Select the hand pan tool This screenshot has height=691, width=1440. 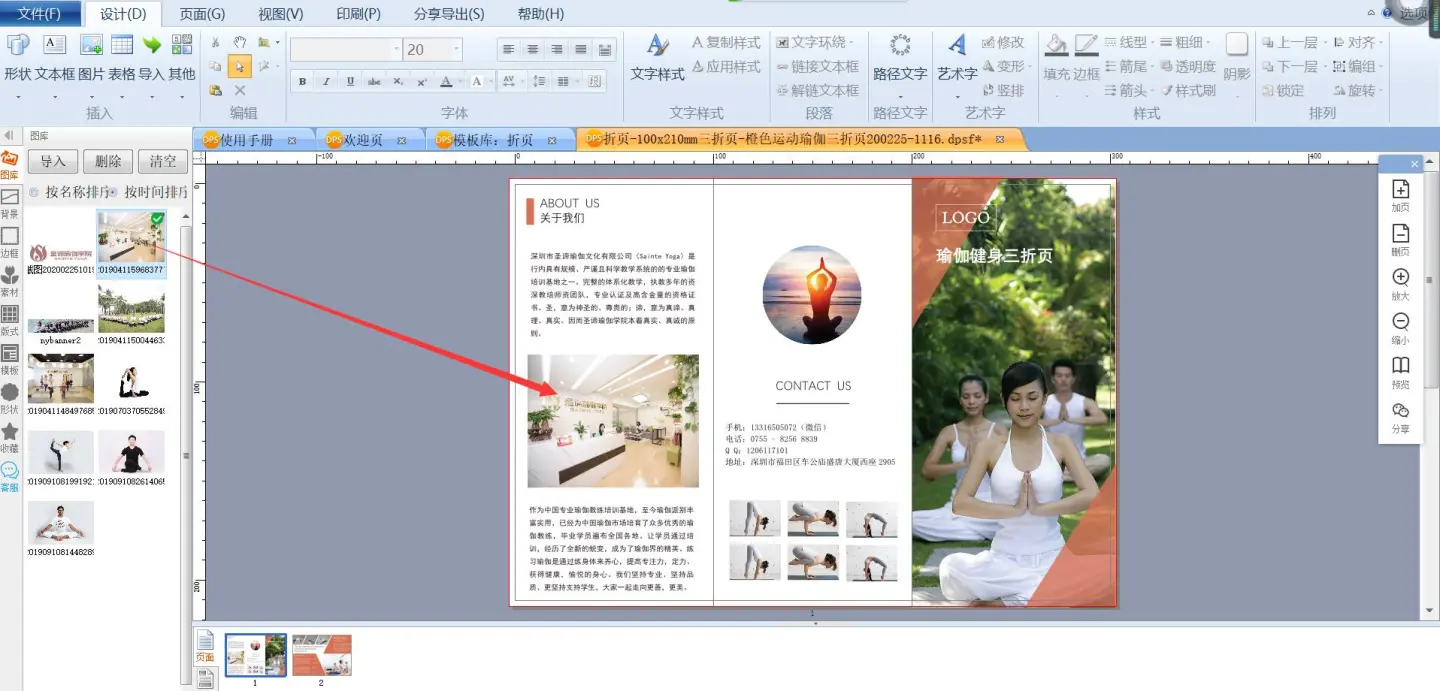click(x=240, y=42)
